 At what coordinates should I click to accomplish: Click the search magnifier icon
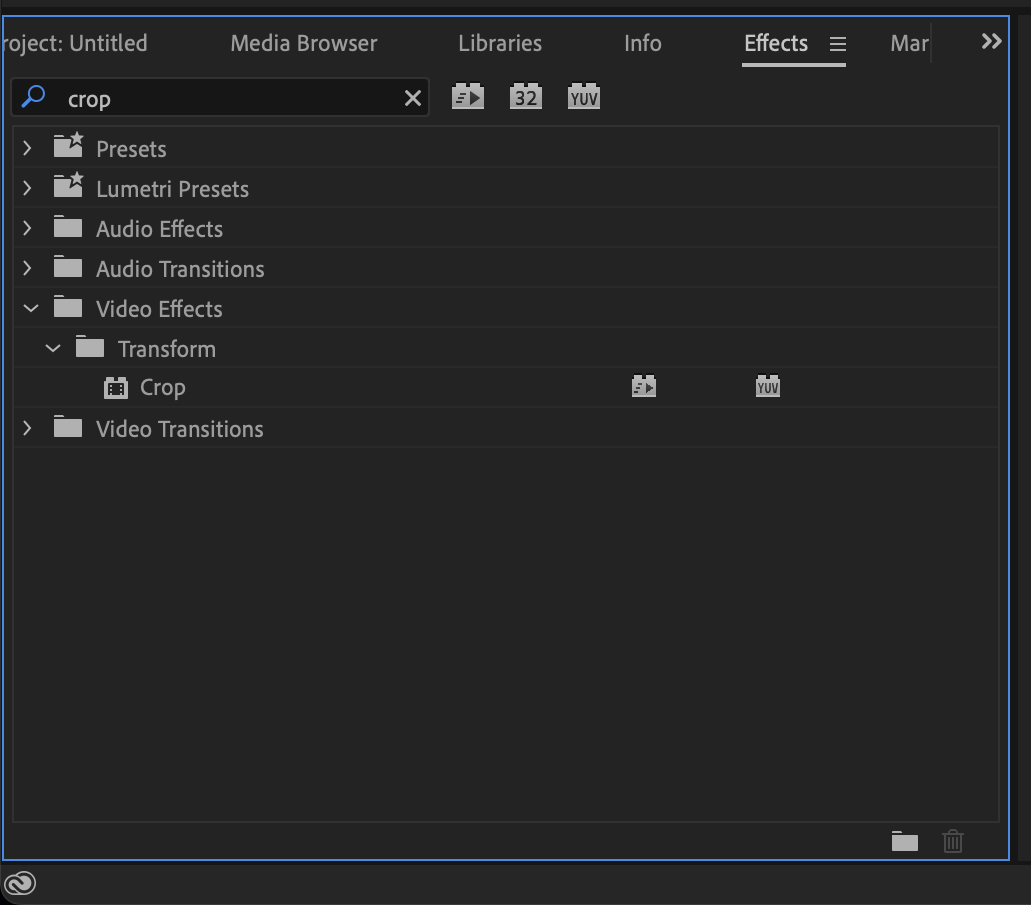pyautogui.click(x=33, y=97)
